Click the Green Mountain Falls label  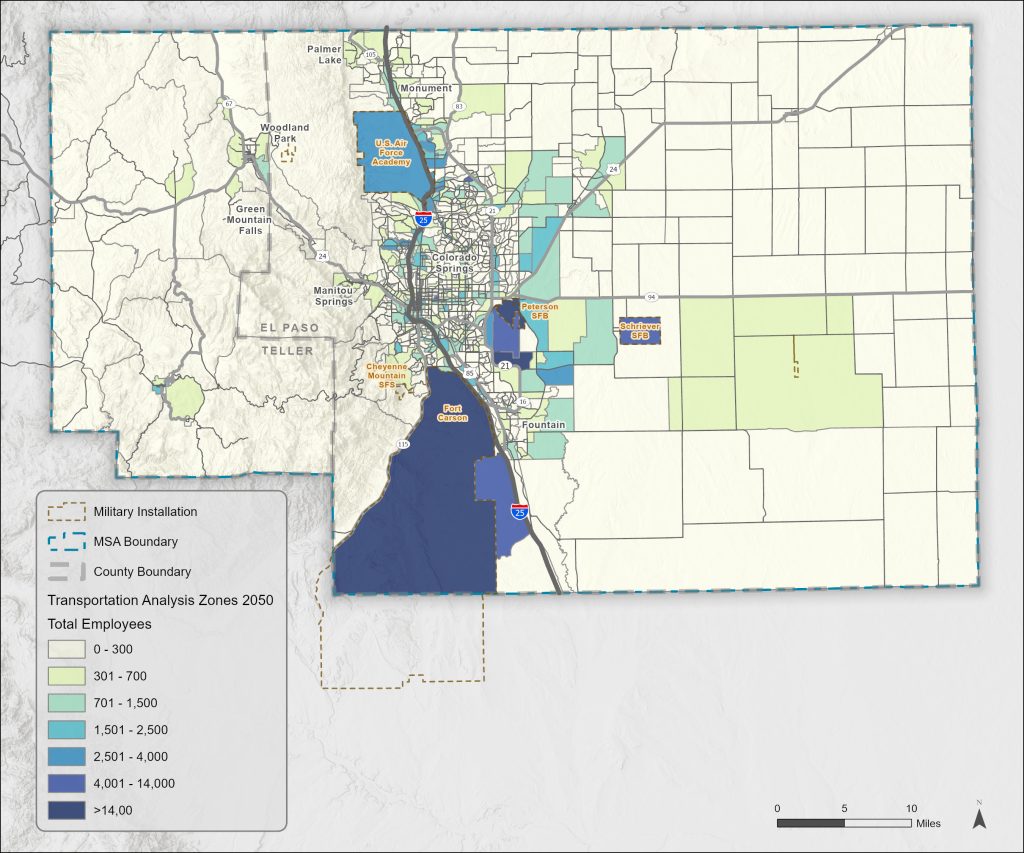(x=249, y=219)
